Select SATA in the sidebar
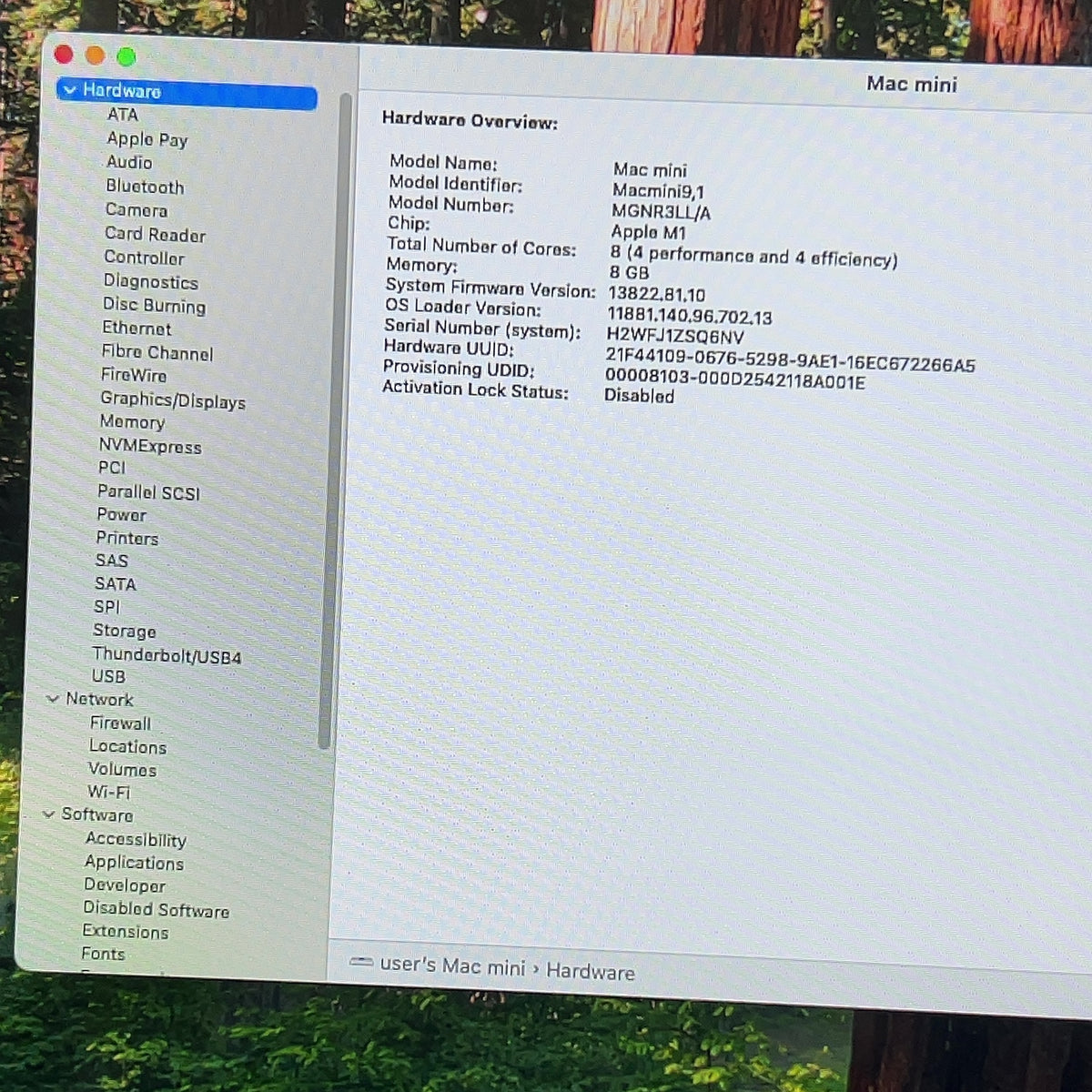Image resolution: width=1092 pixels, height=1092 pixels. [x=115, y=584]
